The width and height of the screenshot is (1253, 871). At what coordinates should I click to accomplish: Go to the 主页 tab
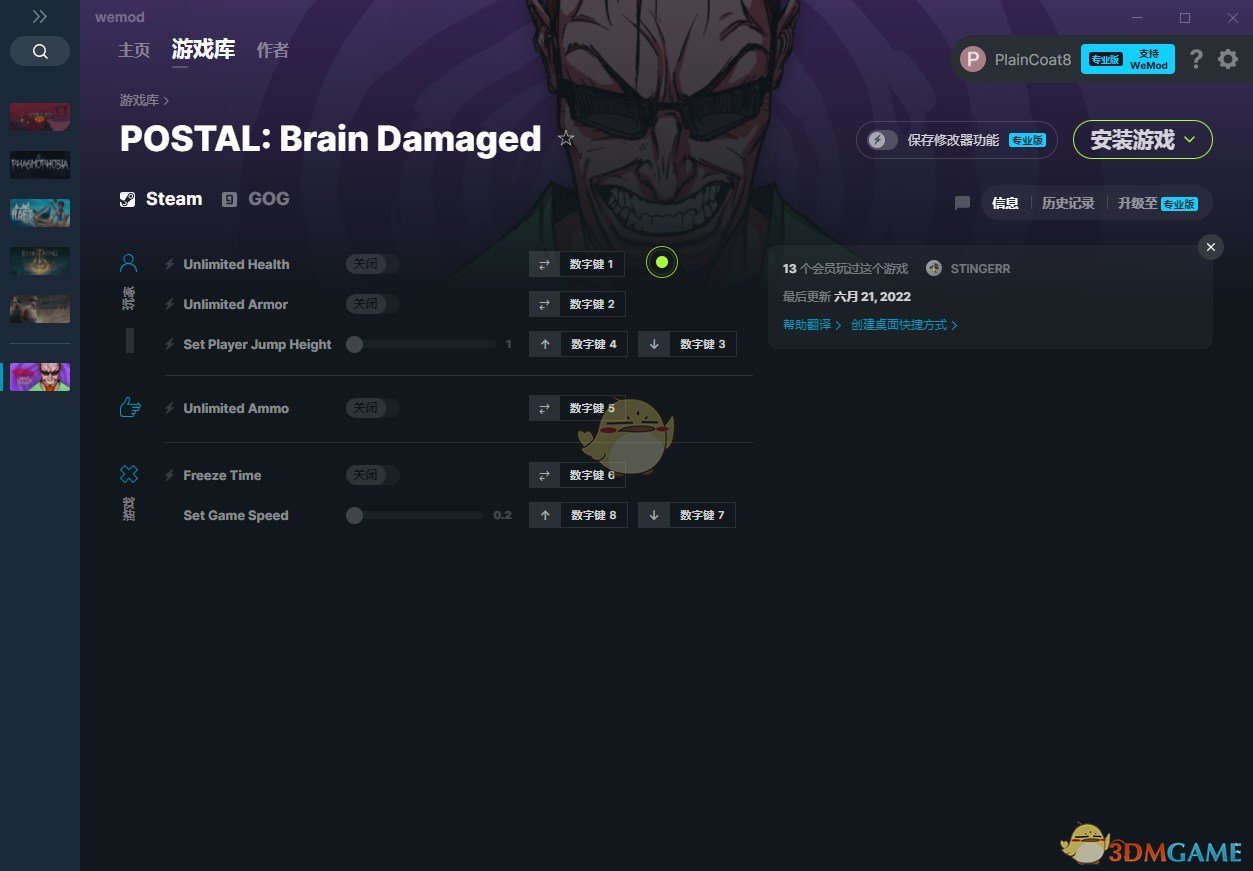pos(134,50)
